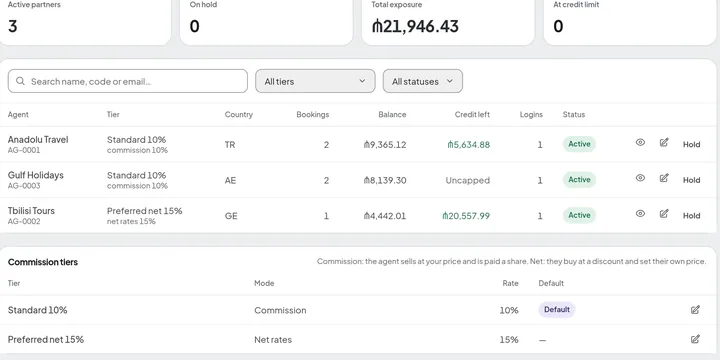Edit the Standard 10% commission tier
This screenshot has width=720, height=360.
coord(695,309)
